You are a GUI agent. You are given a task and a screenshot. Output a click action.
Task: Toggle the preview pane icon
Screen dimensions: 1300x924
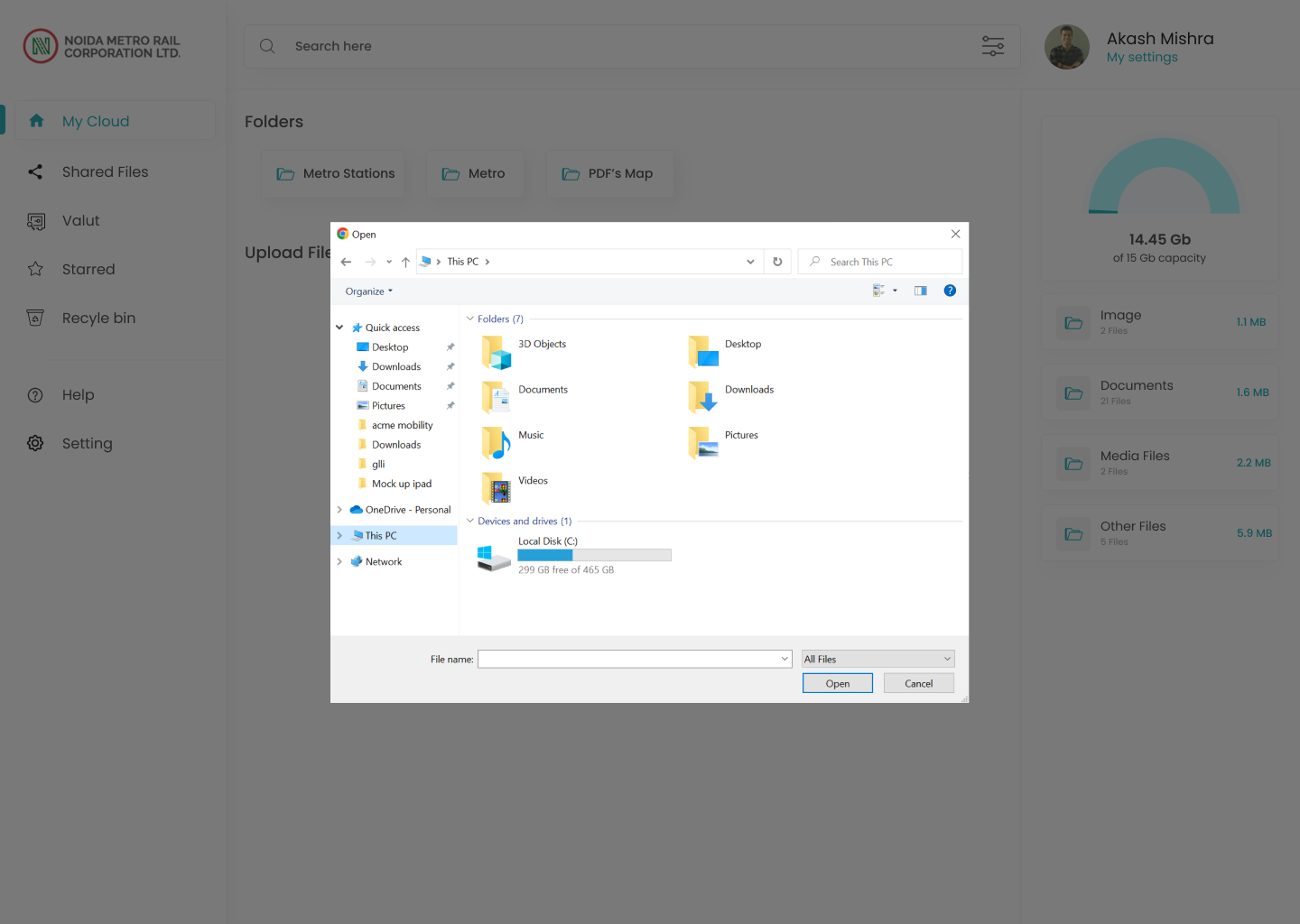click(920, 291)
